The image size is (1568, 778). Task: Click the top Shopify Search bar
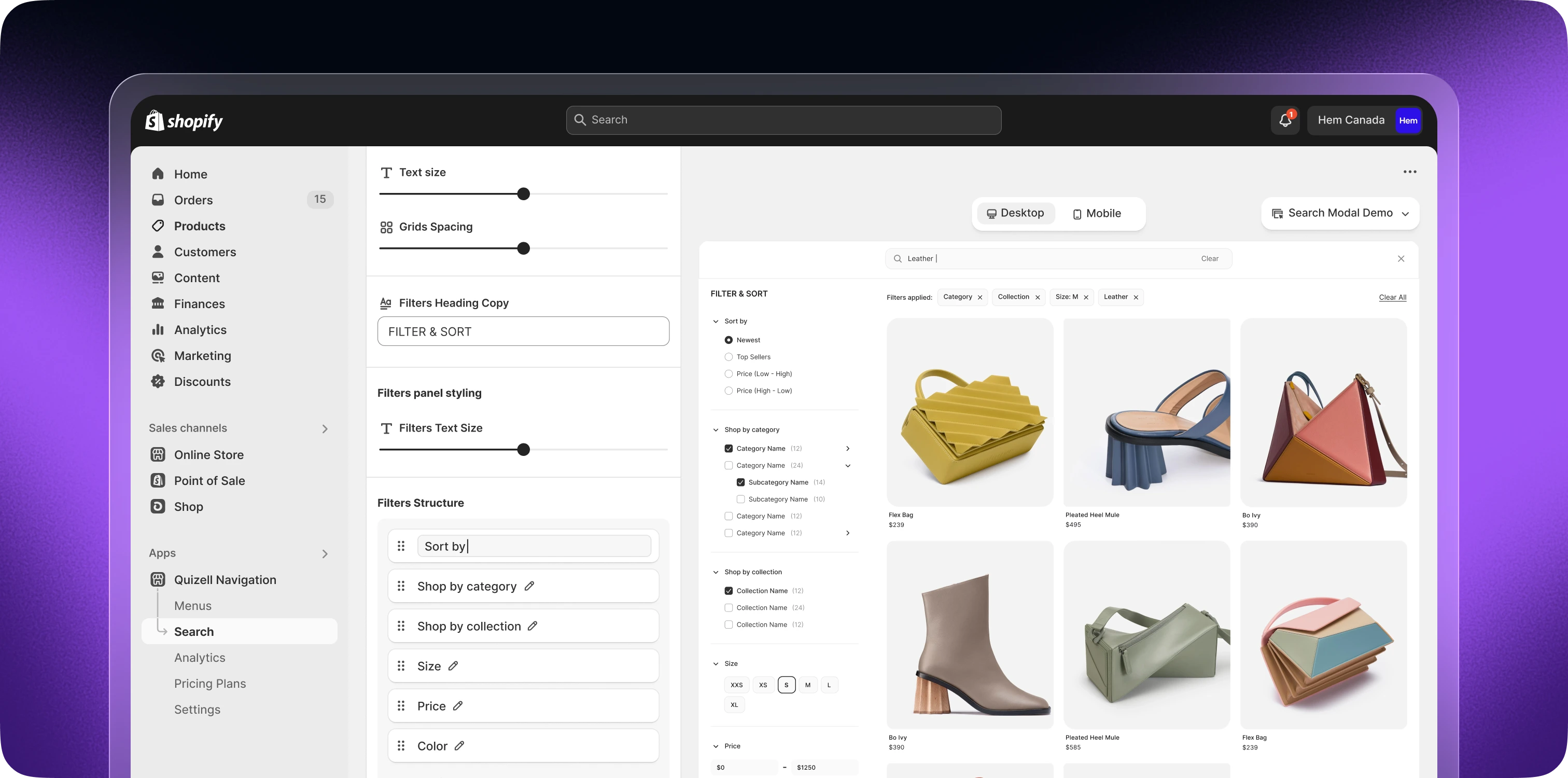(783, 120)
